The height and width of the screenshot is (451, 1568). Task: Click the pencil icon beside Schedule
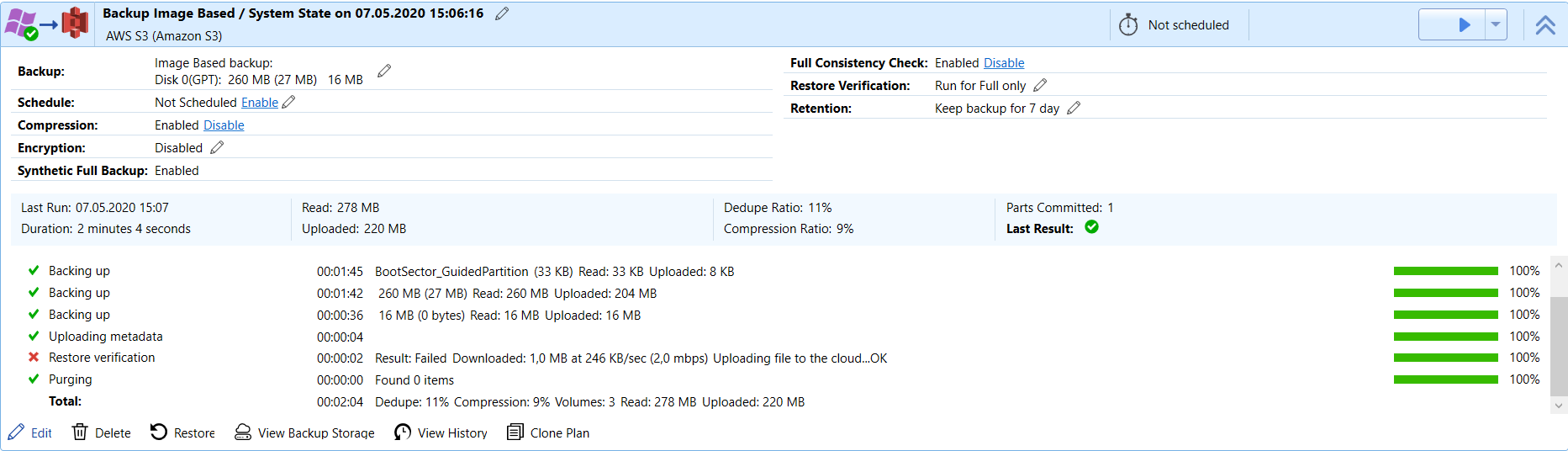(288, 102)
